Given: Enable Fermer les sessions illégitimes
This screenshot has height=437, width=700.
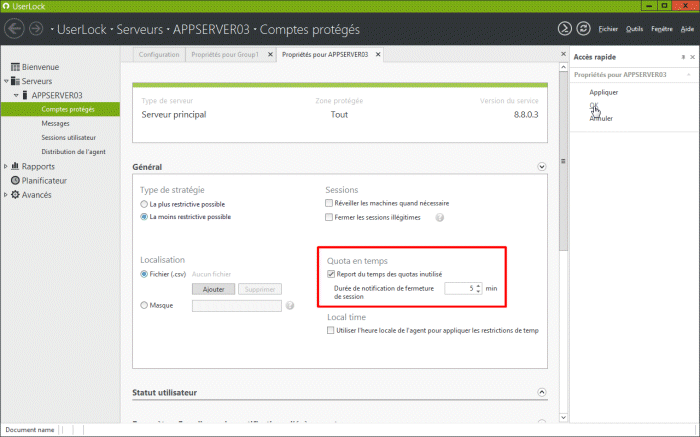Looking at the screenshot, I should pos(329,217).
